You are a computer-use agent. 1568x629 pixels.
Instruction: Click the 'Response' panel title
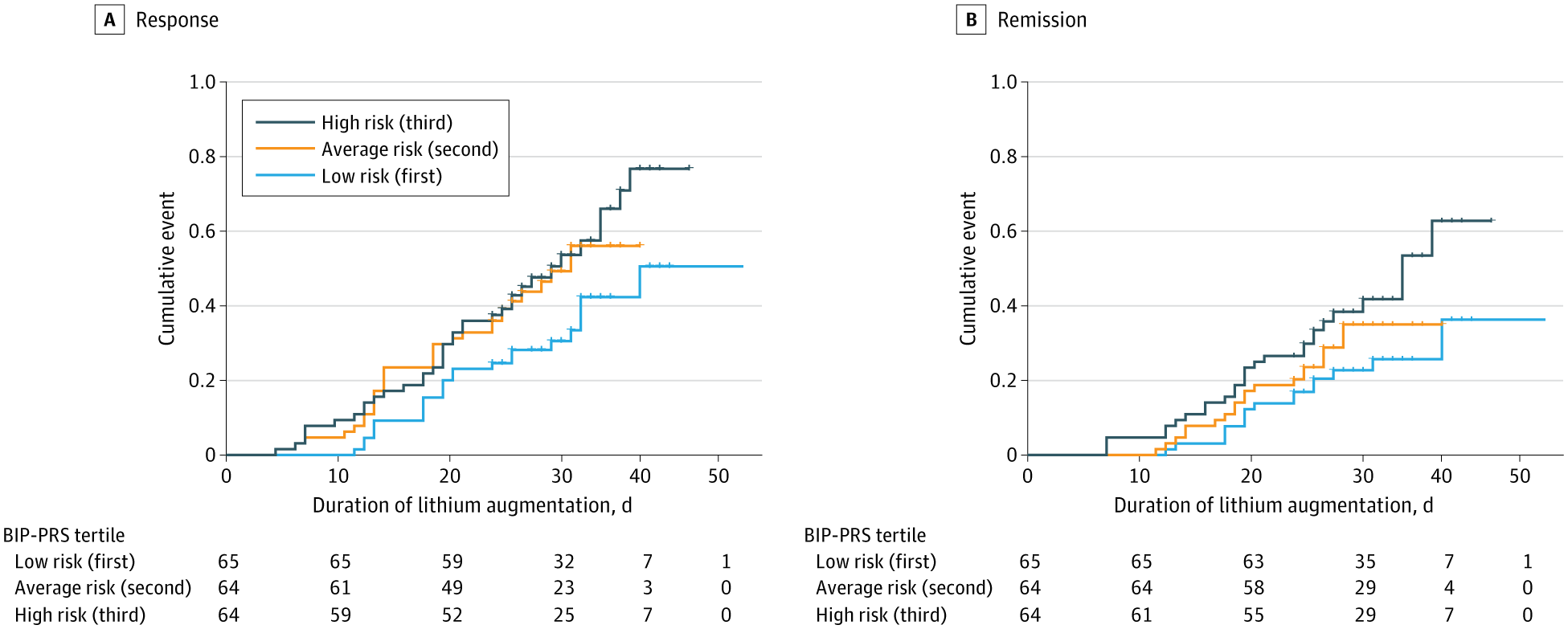(177, 20)
